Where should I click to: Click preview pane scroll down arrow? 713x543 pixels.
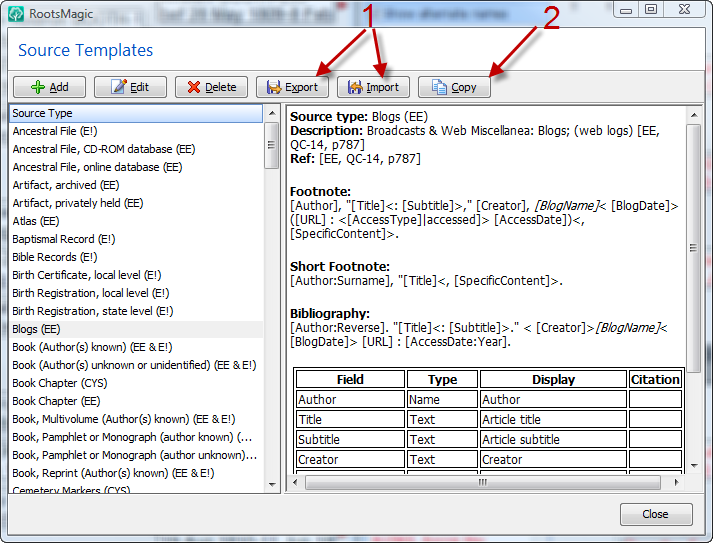694,466
